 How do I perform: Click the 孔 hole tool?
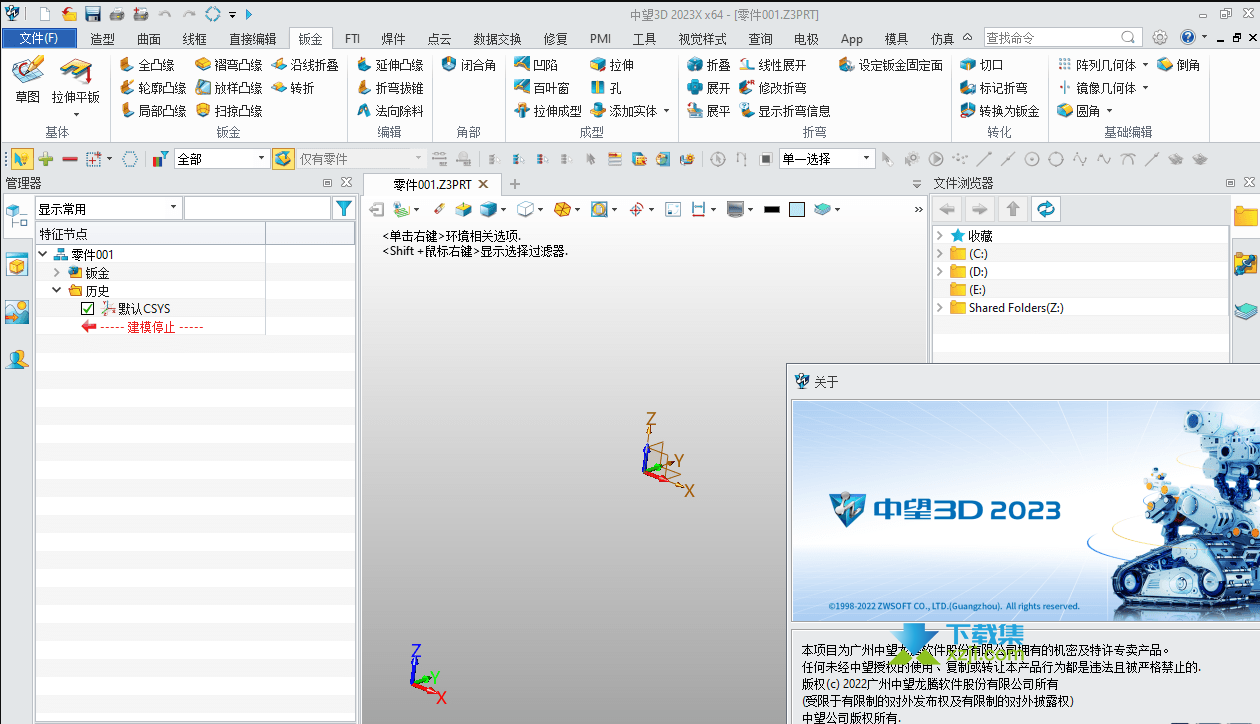point(606,88)
